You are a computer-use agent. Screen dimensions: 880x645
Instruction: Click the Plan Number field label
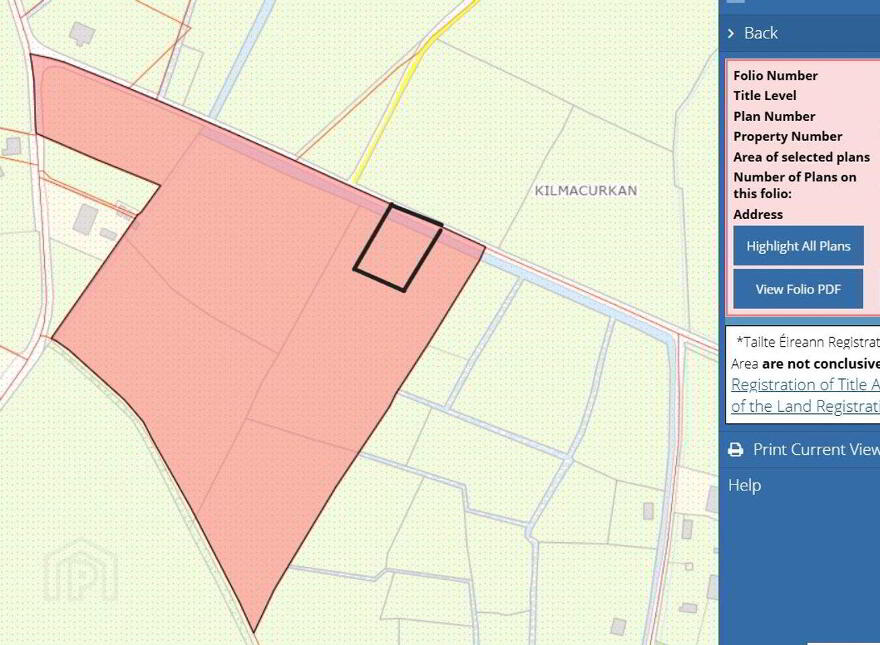(x=774, y=116)
